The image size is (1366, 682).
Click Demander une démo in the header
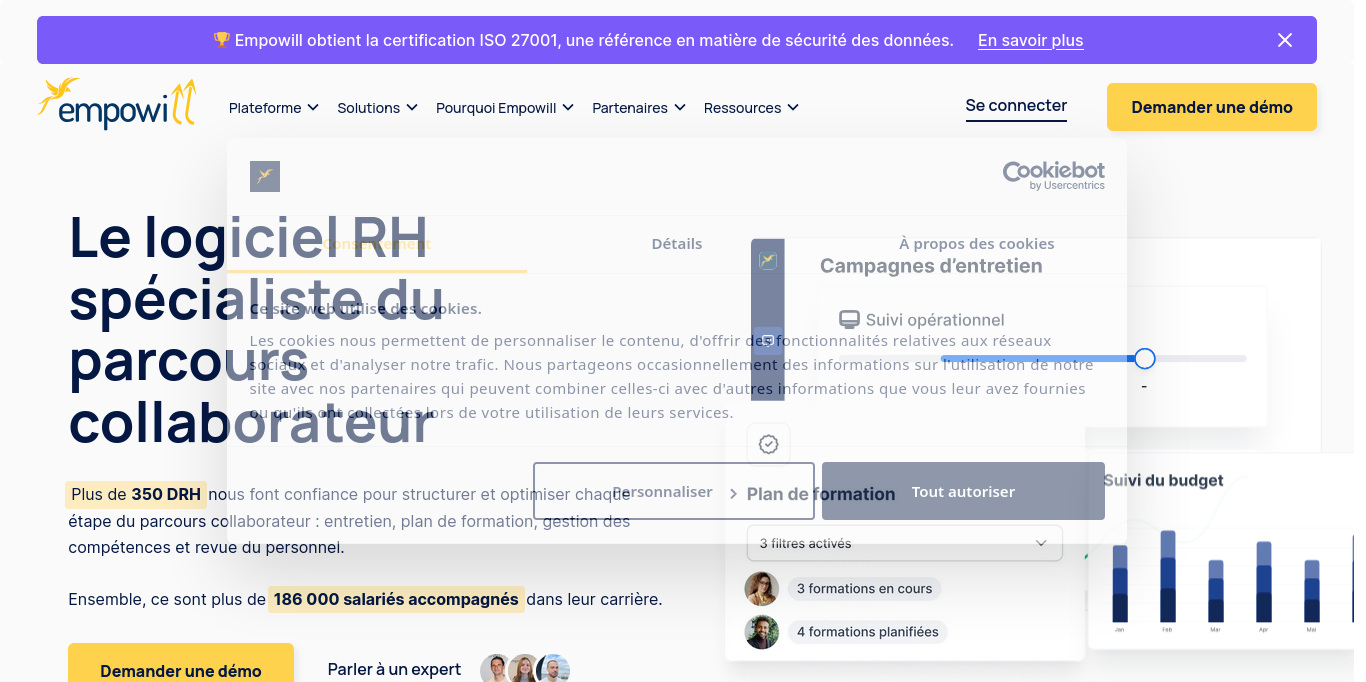[x=1211, y=107]
